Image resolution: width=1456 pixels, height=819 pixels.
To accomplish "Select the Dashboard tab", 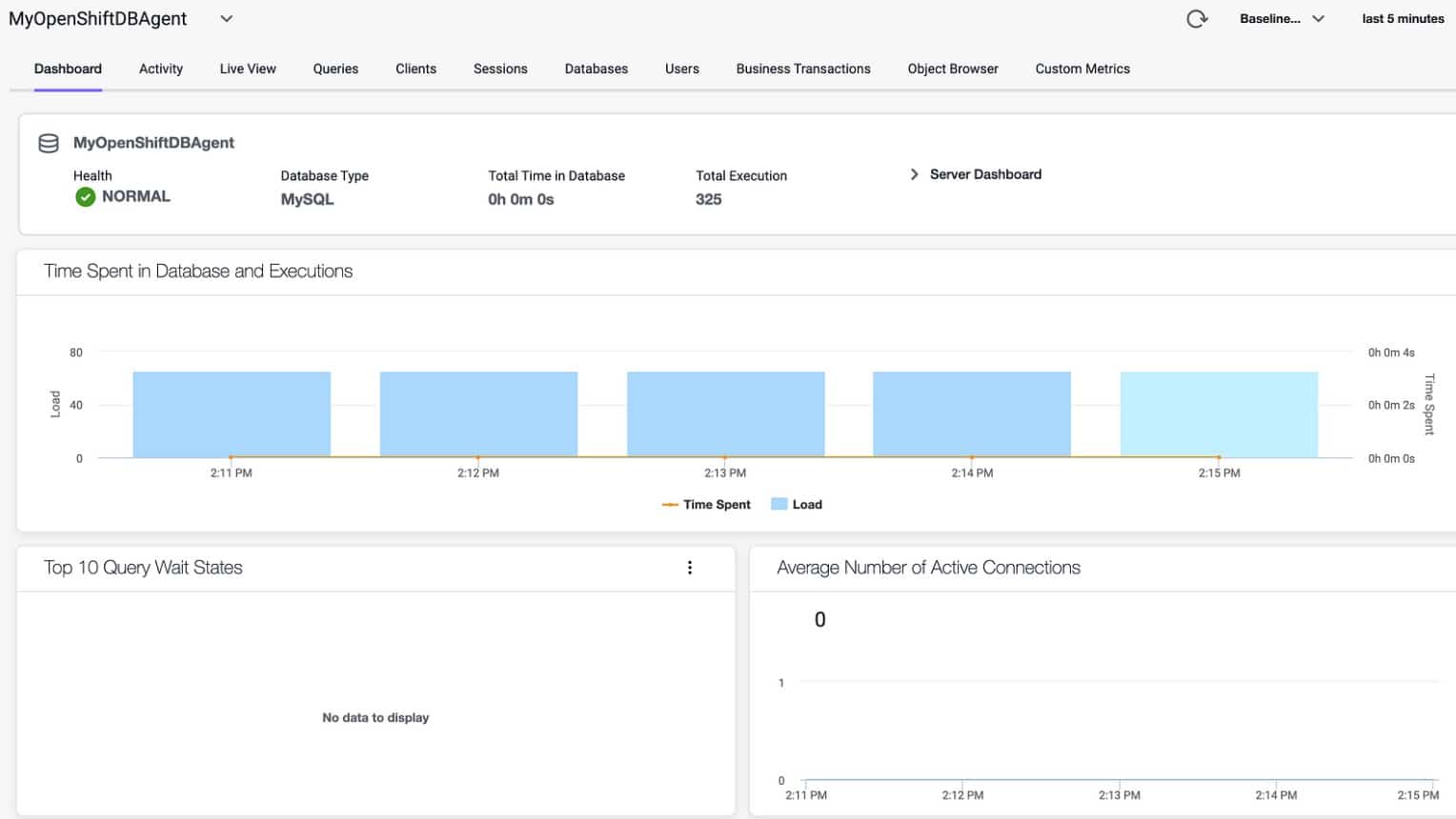I will point(68,69).
